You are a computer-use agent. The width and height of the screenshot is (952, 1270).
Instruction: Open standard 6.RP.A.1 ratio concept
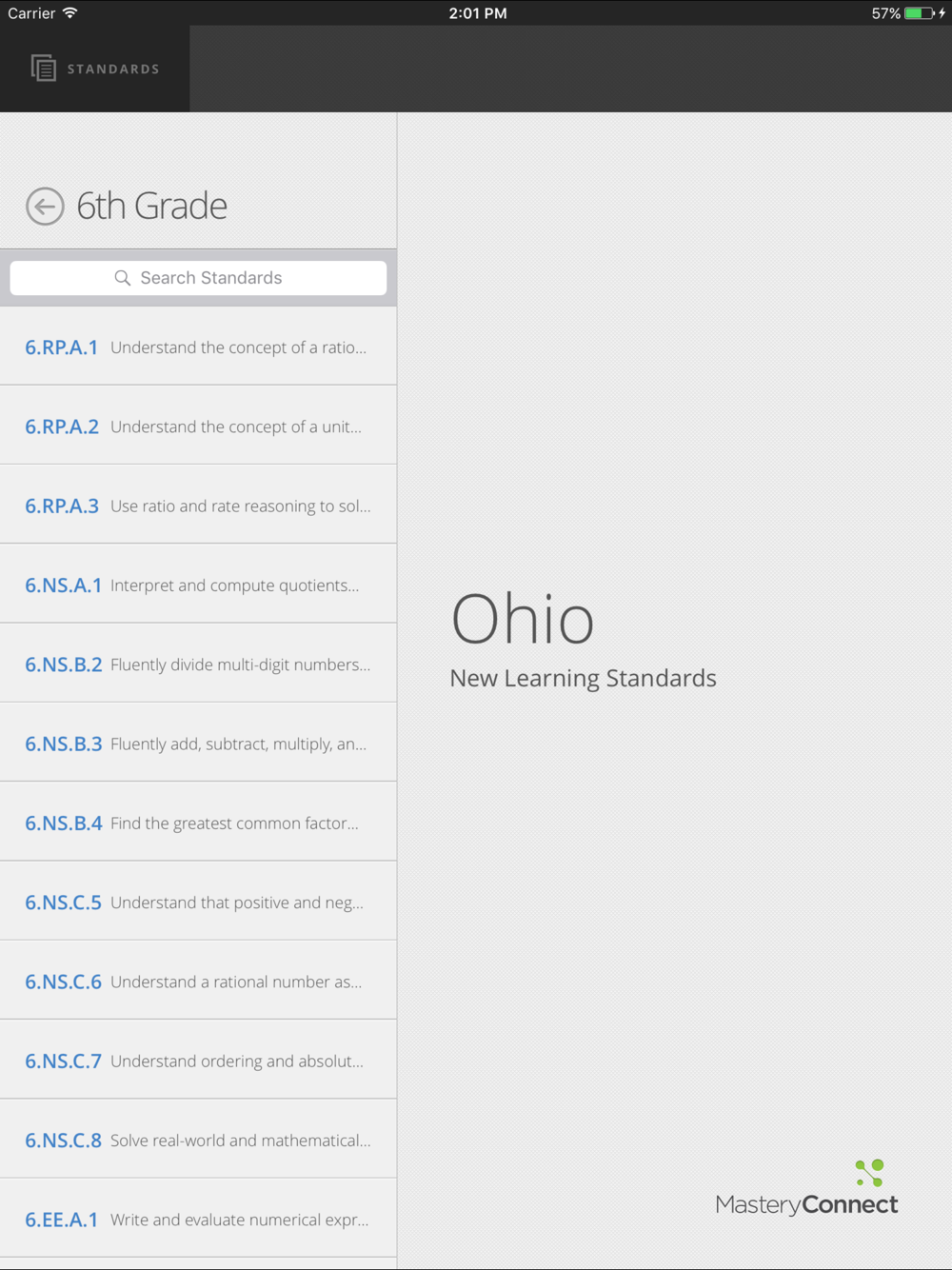pyautogui.click(x=198, y=347)
